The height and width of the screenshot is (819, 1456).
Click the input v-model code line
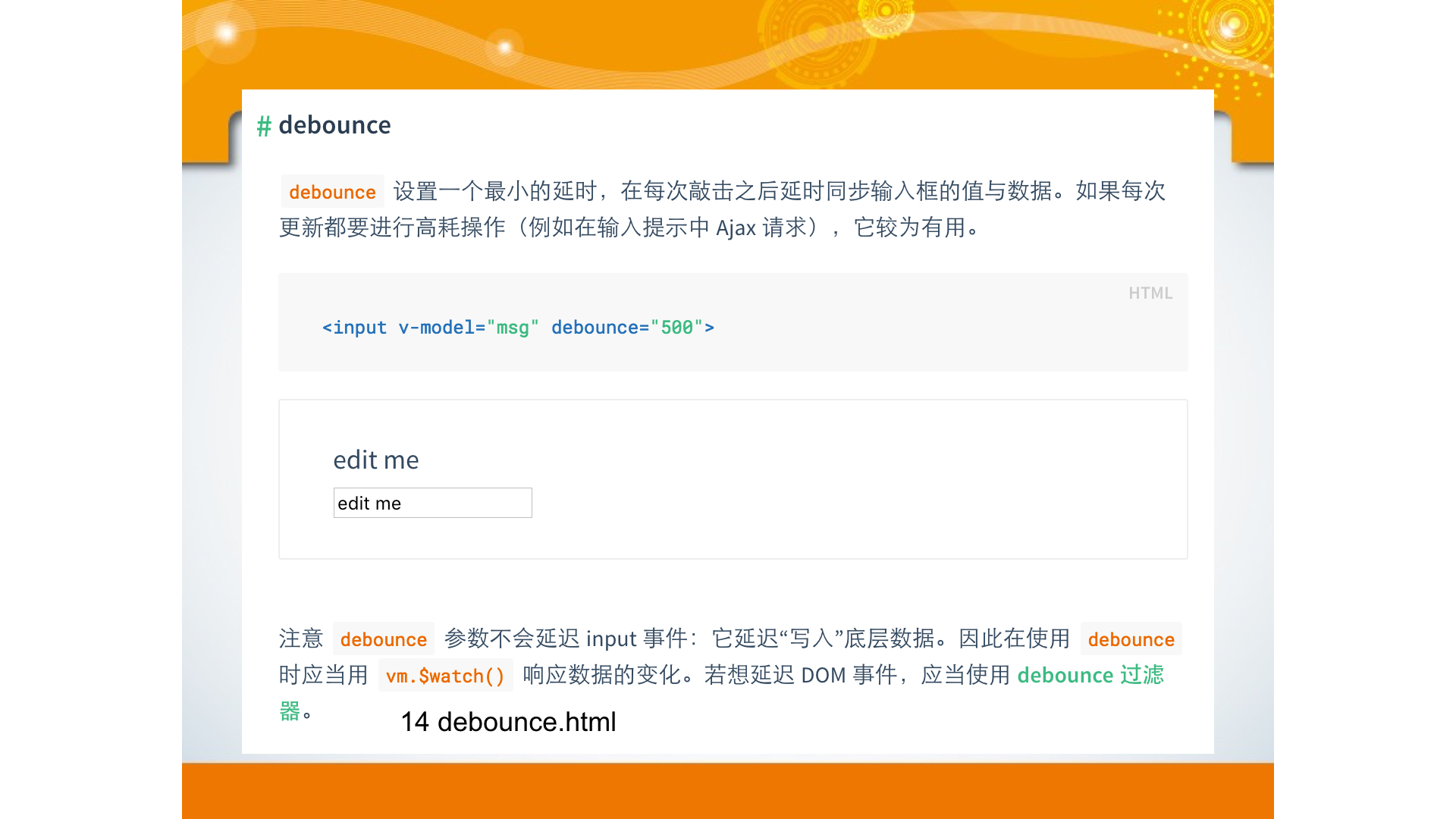[x=518, y=328]
